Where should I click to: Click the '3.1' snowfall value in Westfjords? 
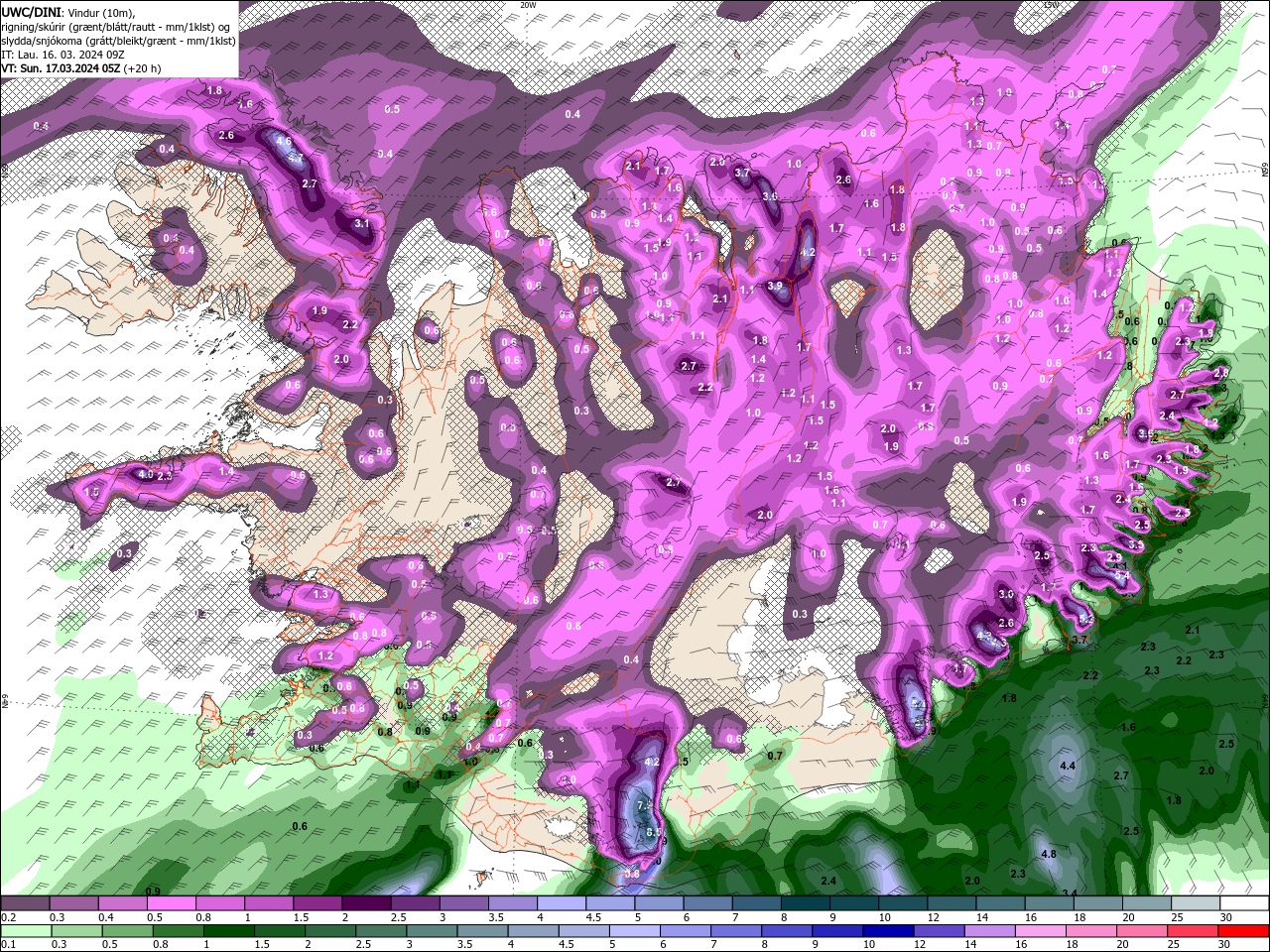pos(362,224)
